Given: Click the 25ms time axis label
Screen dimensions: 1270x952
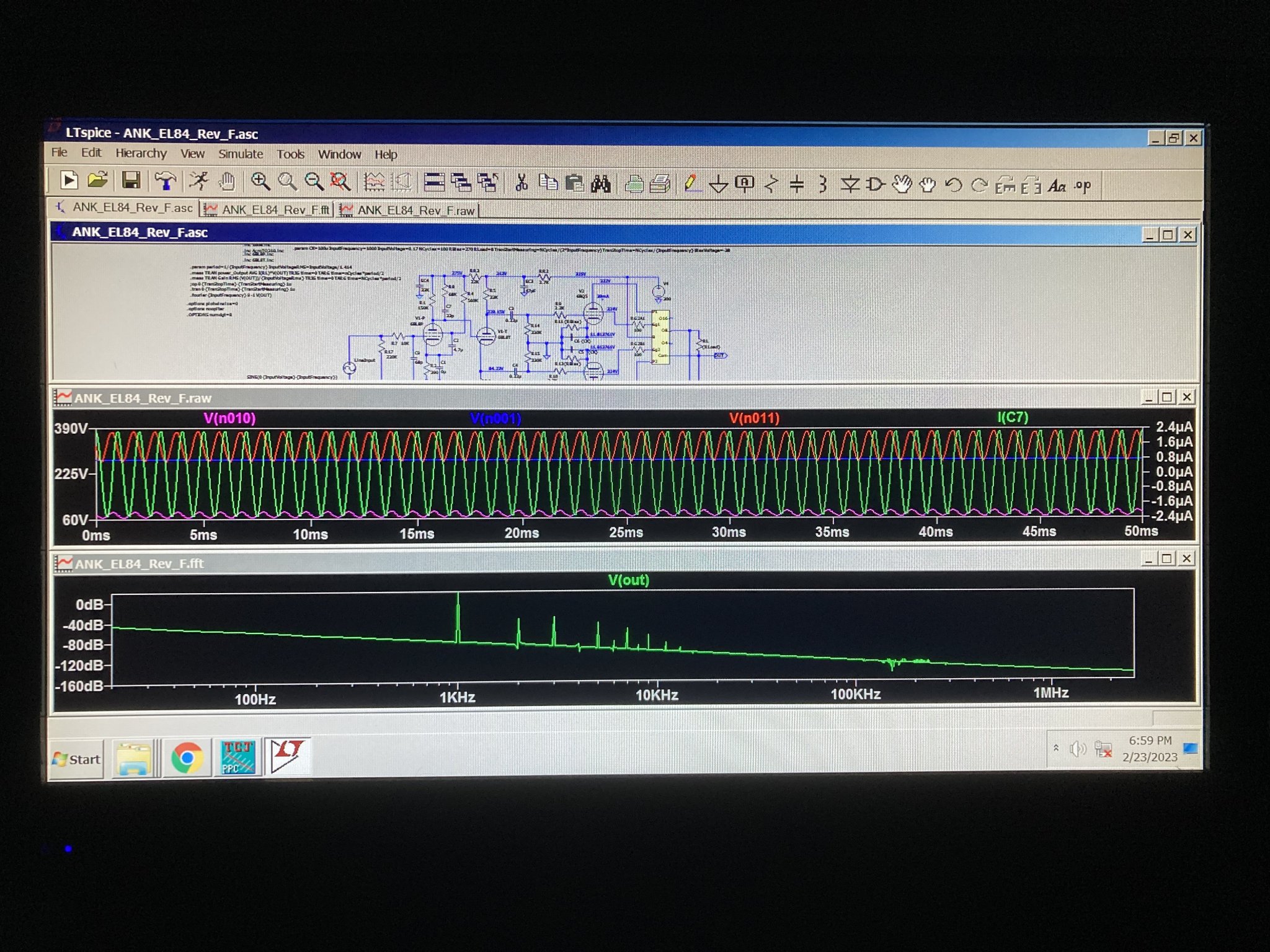Looking at the screenshot, I should [626, 532].
